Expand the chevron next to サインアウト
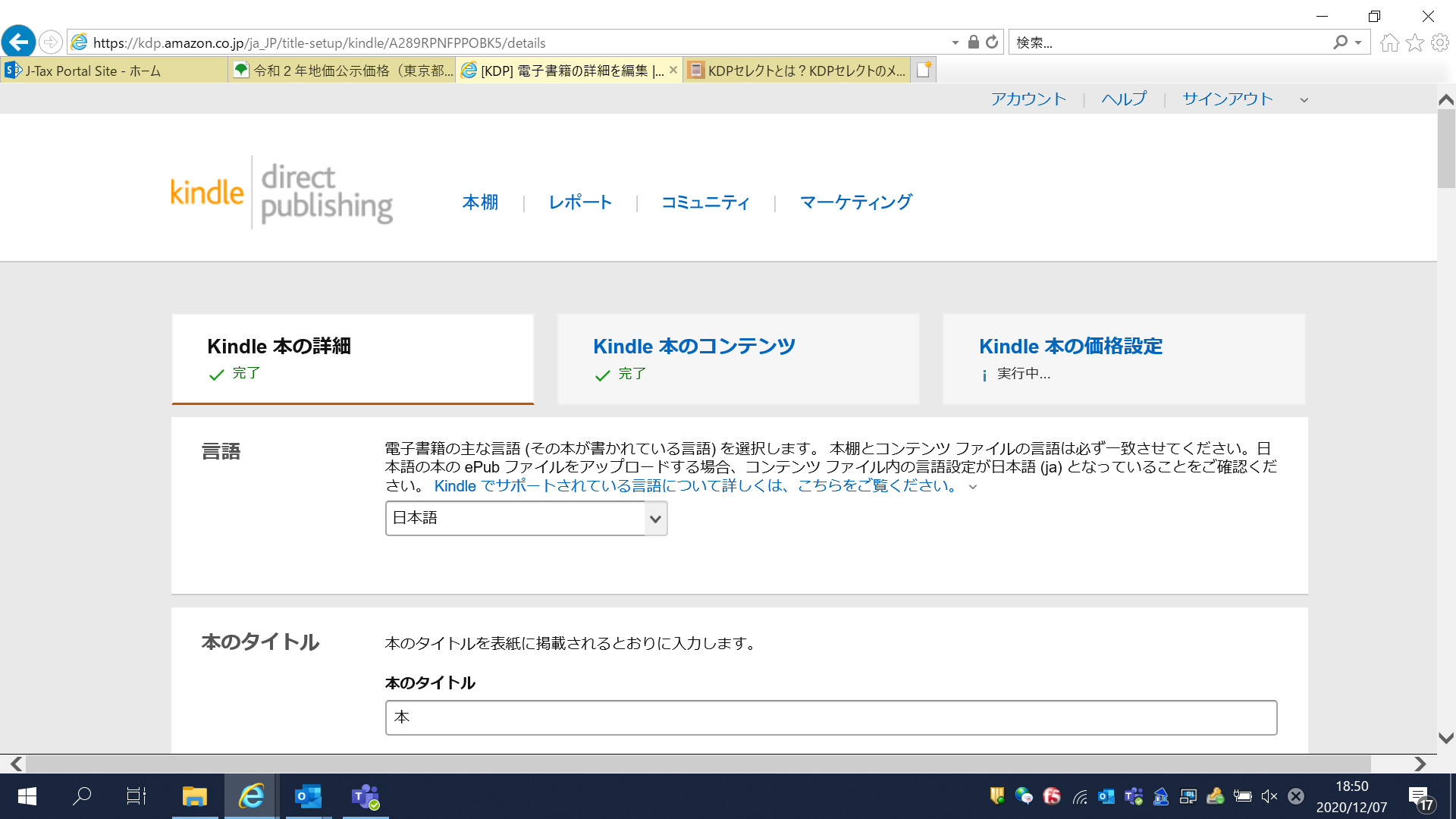 pyautogui.click(x=1304, y=100)
